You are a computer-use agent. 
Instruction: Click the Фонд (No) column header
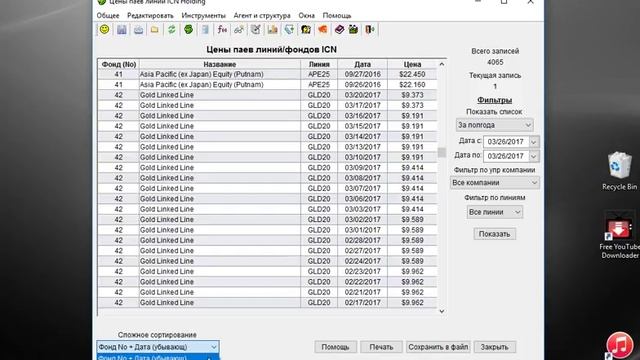(x=118, y=64)
